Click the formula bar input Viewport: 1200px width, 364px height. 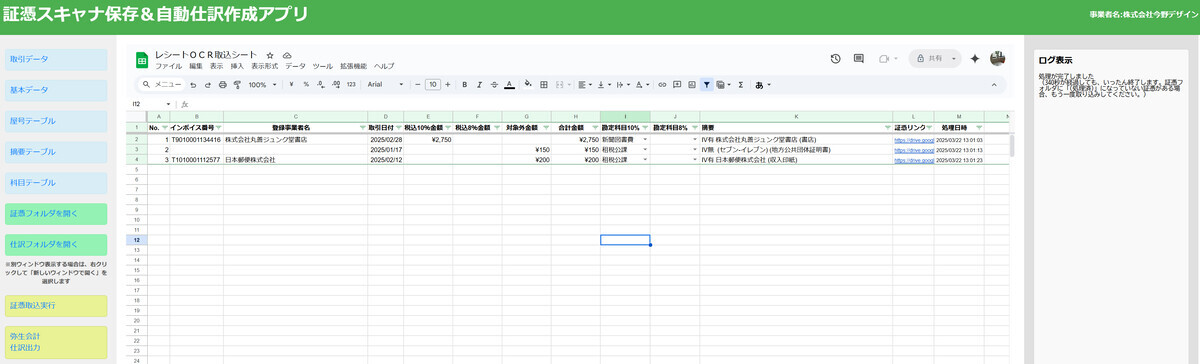600,103
